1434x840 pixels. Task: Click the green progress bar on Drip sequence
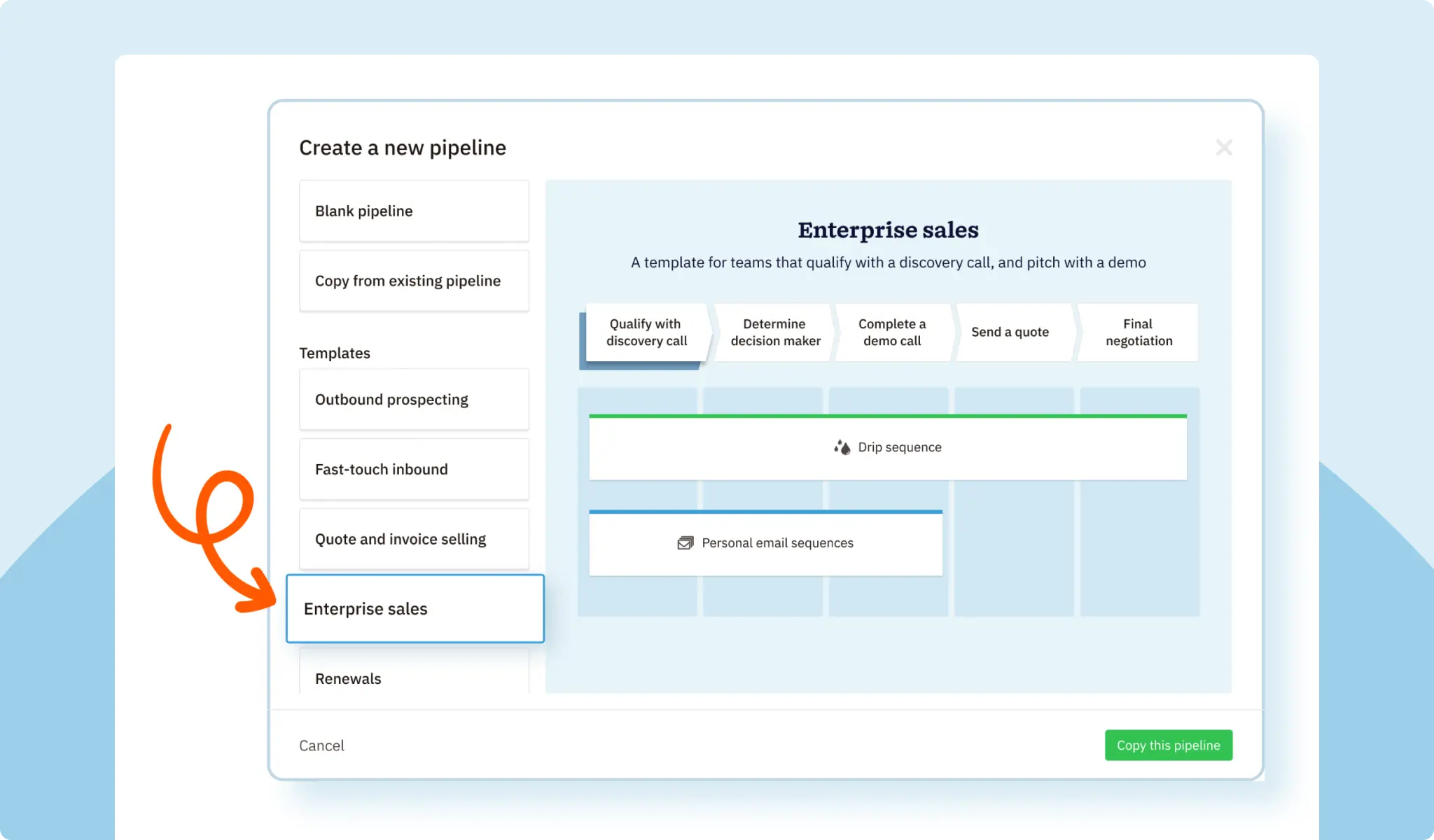pos(888,415)
